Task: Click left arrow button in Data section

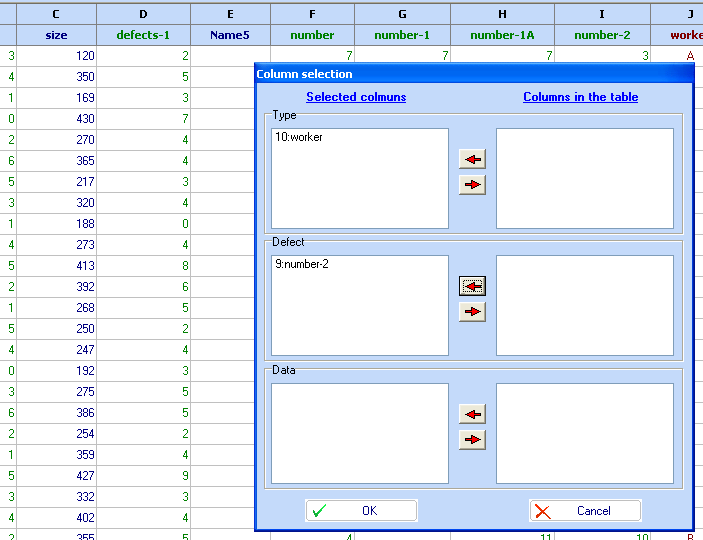Action: coord(472,414)
